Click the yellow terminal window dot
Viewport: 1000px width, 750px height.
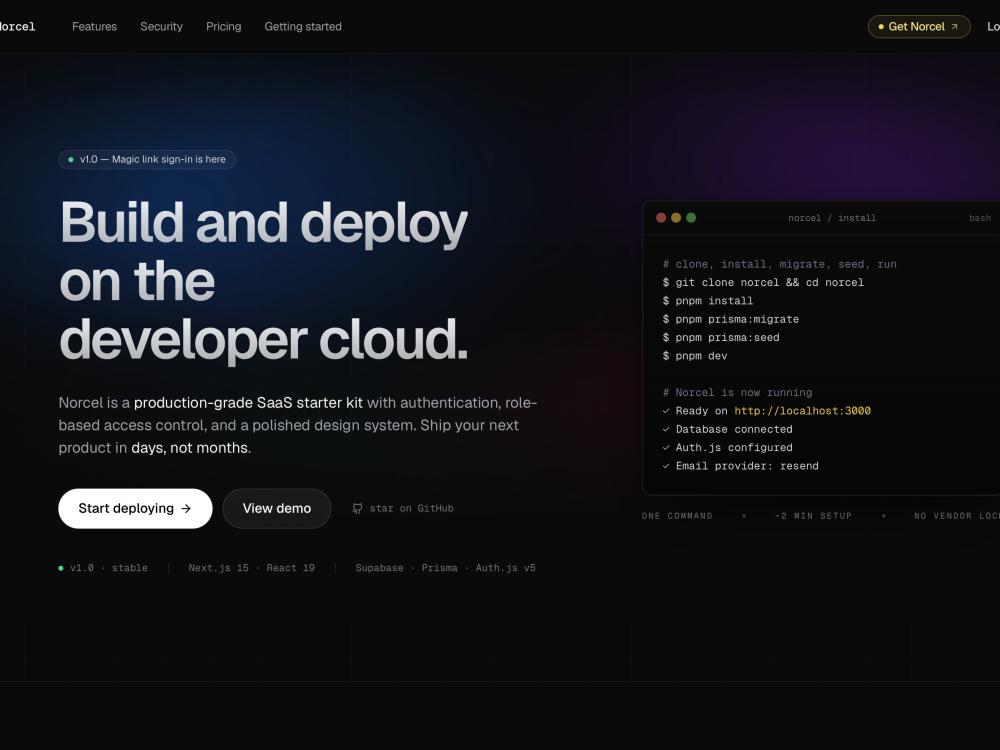pyautogui.click(x=676, y=217)
